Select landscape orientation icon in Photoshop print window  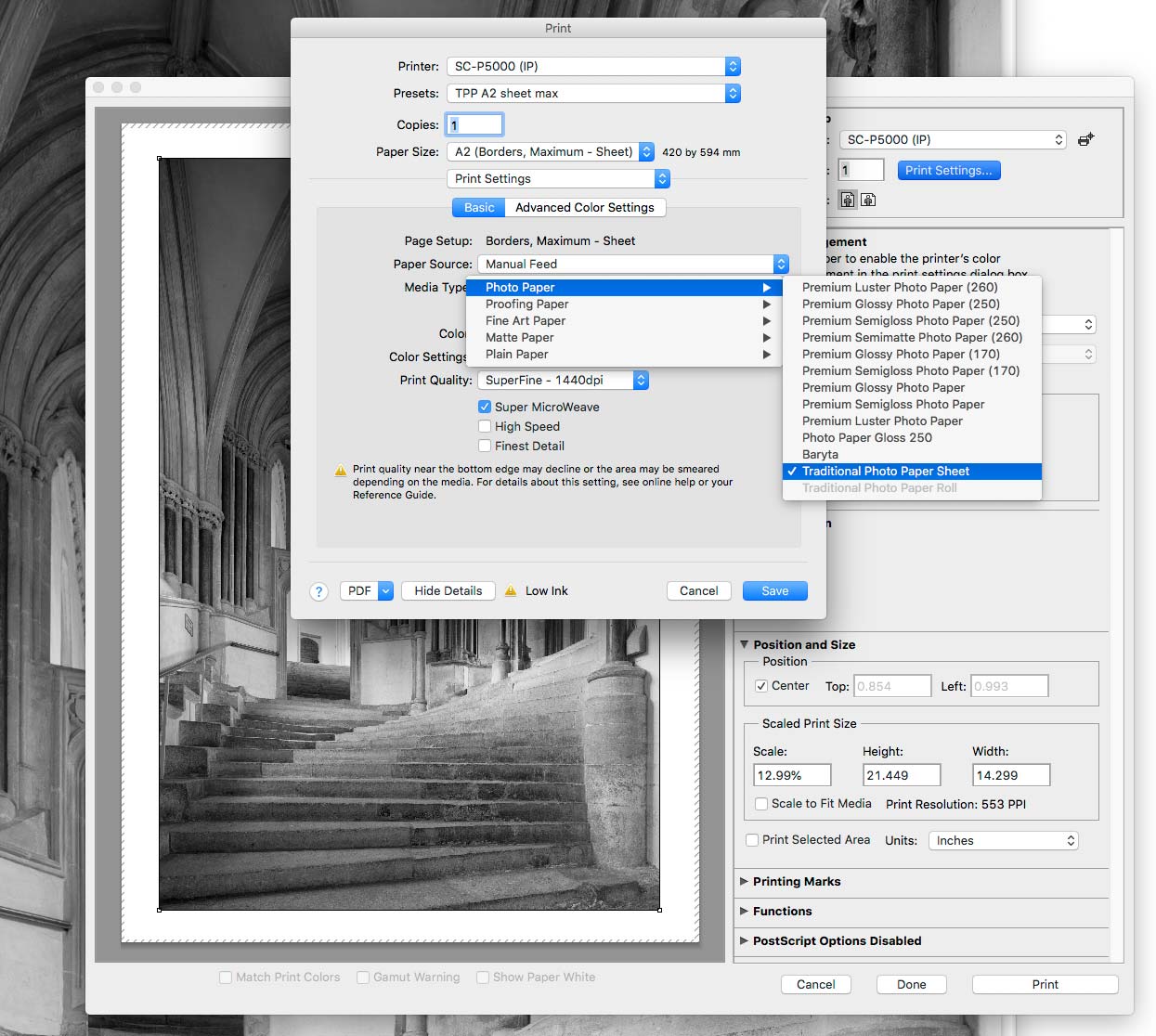(x=868, y=200)
